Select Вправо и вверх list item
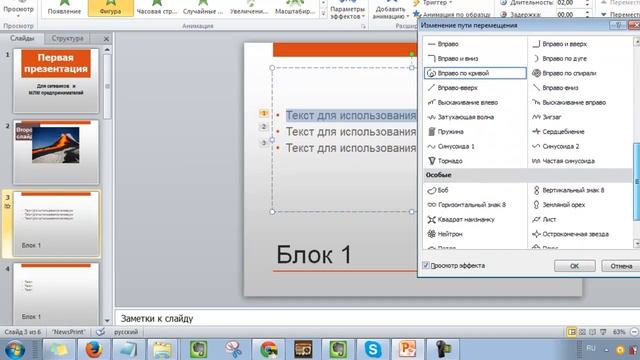The width and height of the screenshot is (640, 360). (560, 44)
